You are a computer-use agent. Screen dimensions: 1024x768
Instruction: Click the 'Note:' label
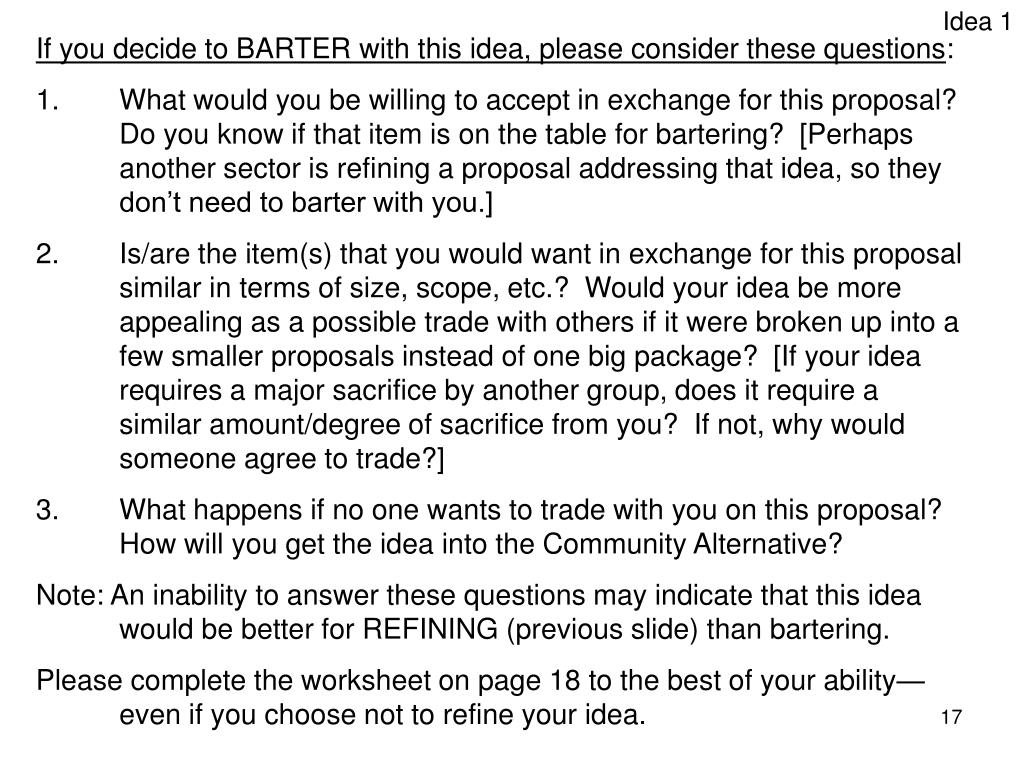tap(70, 595)
